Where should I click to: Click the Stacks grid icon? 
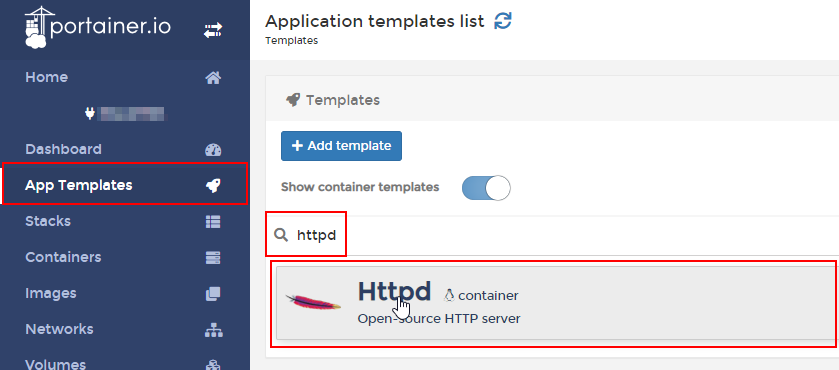(x=213, y=222)
